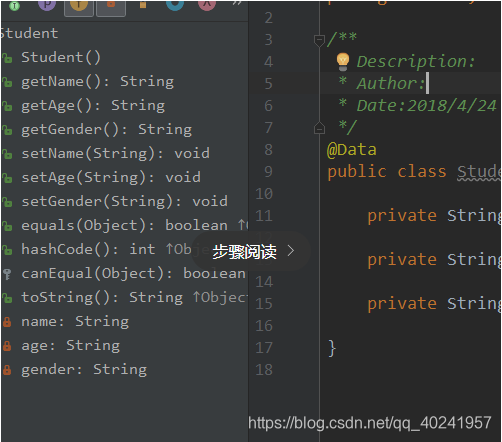502x442 pixels.
Task: Select equals(Object): boolean entry
Action: pos(125,226)
